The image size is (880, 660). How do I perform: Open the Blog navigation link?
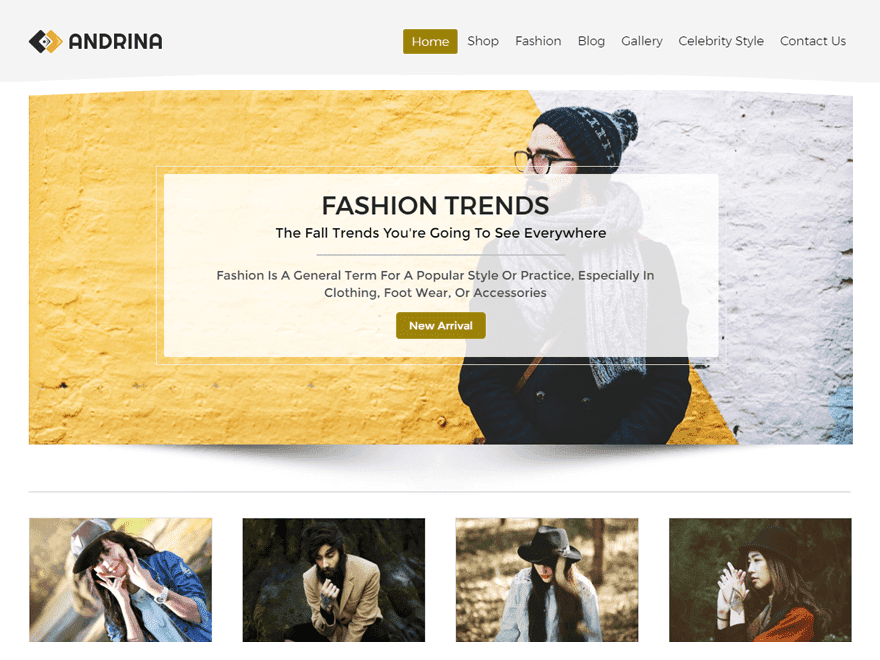[x=591, y=41]
